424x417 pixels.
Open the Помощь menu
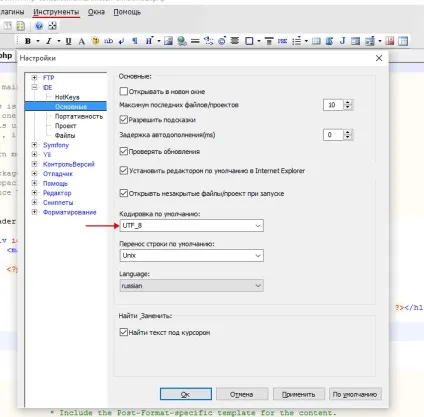[127, 12]
